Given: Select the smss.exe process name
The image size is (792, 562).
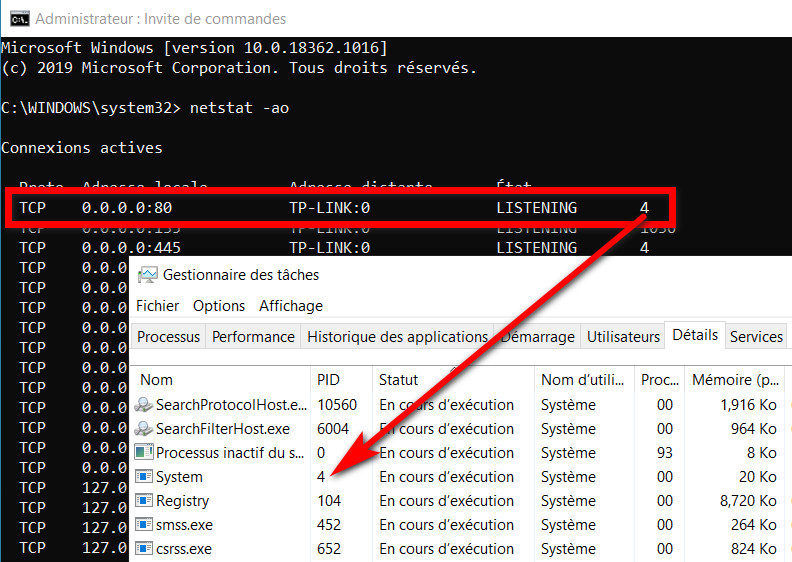Looking at the screenshot, I should pos(184,525).
